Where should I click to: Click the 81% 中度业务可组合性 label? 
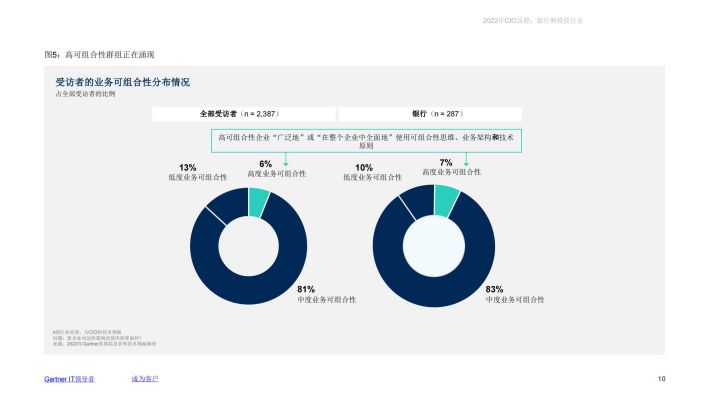click(x=326, y=294)
